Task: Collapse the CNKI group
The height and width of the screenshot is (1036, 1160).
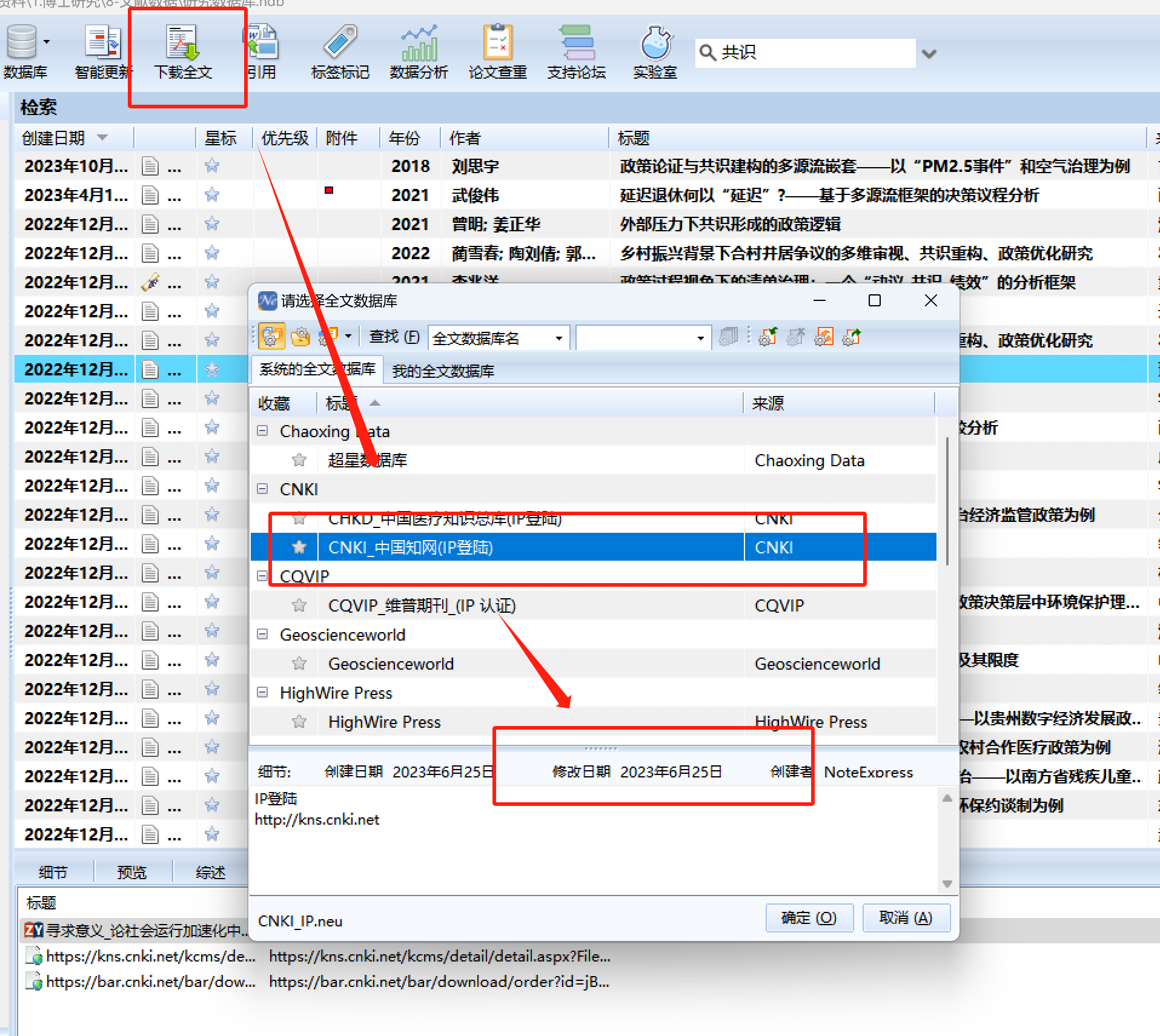Action: (262, 489)
